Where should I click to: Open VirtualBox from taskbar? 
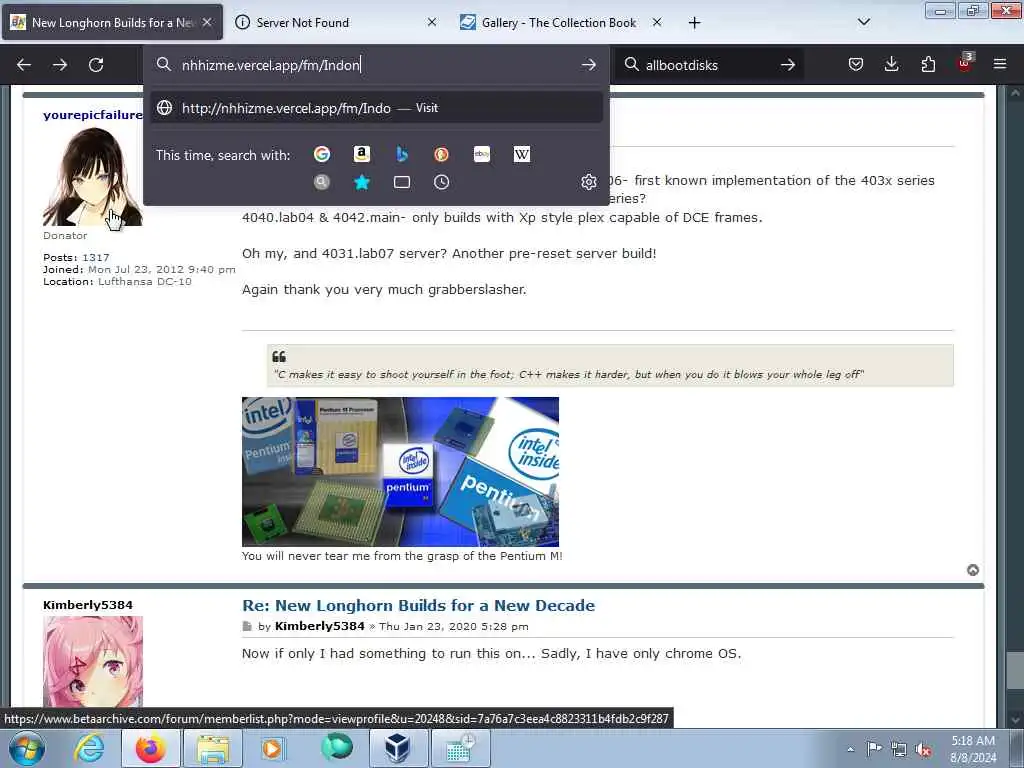coord(397,748)
